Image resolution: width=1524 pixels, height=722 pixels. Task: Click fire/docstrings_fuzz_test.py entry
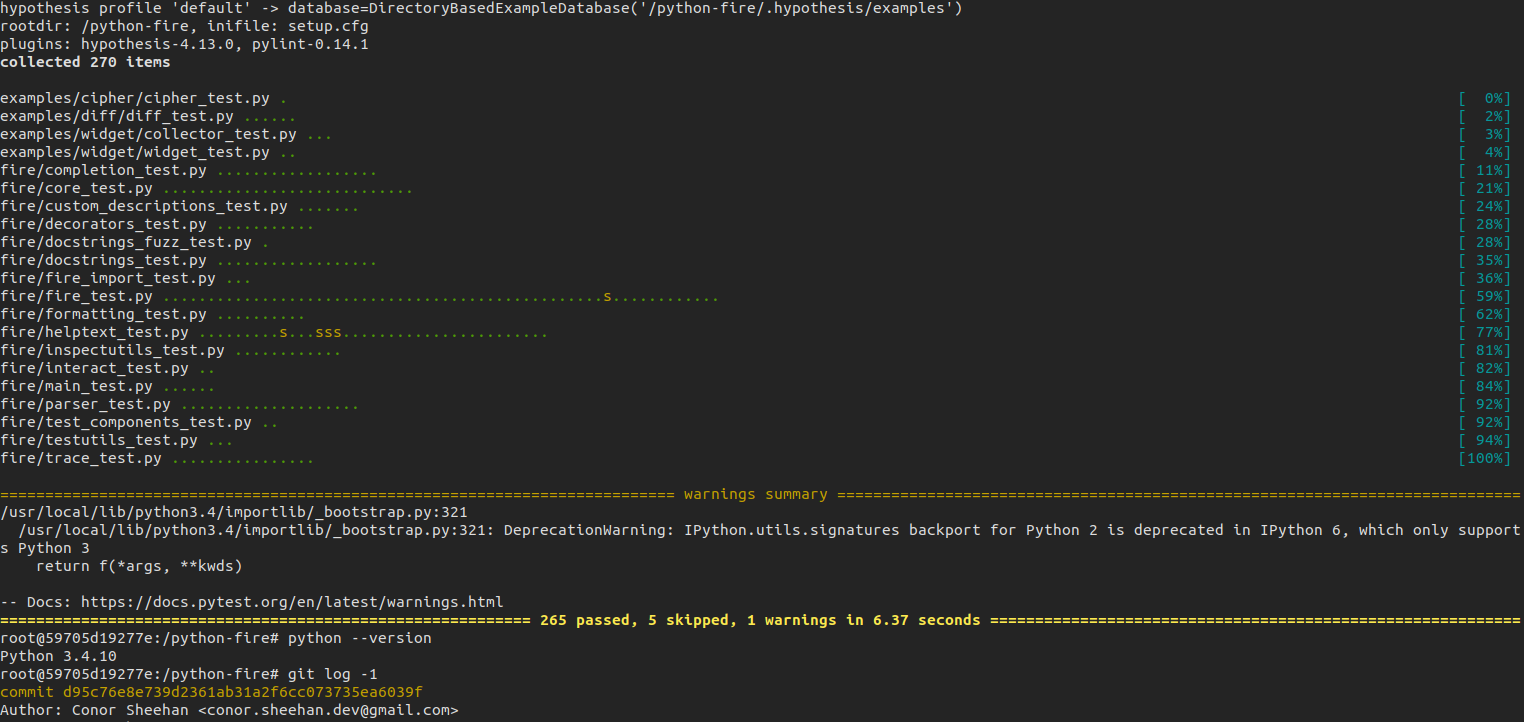click(x=126, y=242)
